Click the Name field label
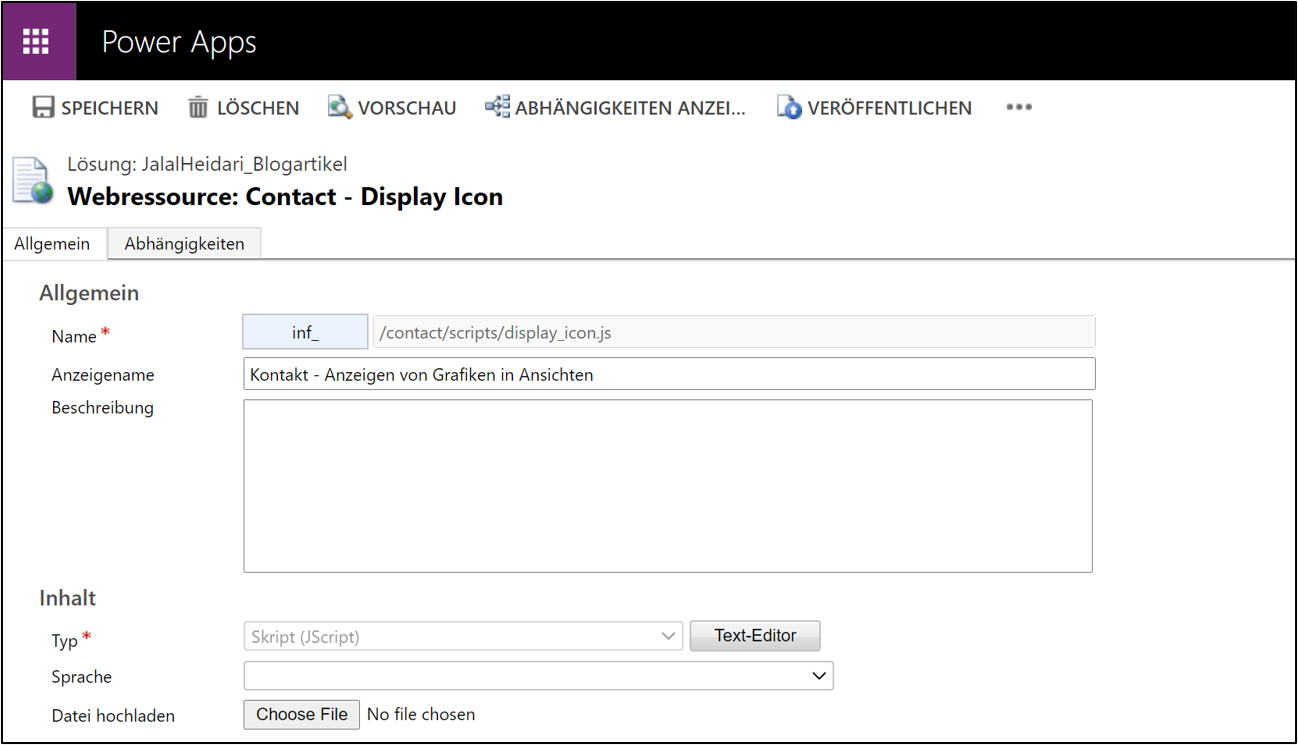Image resolution: width=1298 pixels, height=745 pixels. [74, 337]
